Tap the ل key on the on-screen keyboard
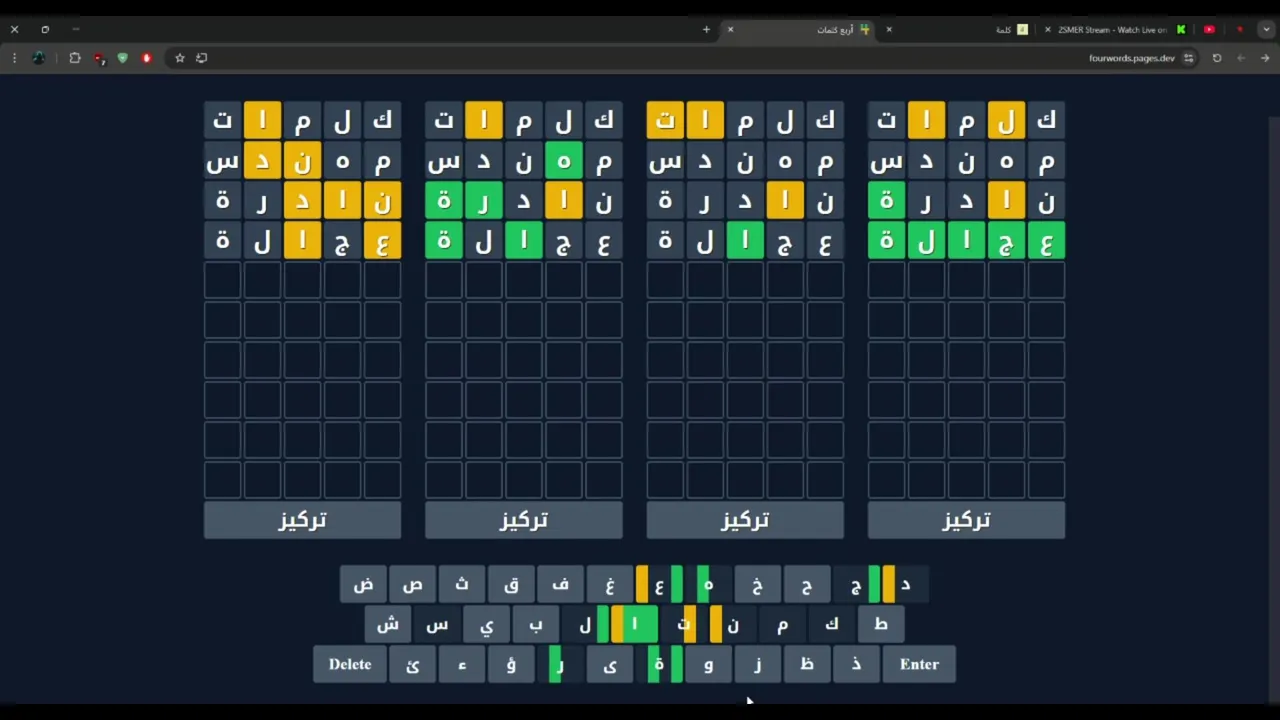This screenshot has height=720, width=1280. pos(585,625)
